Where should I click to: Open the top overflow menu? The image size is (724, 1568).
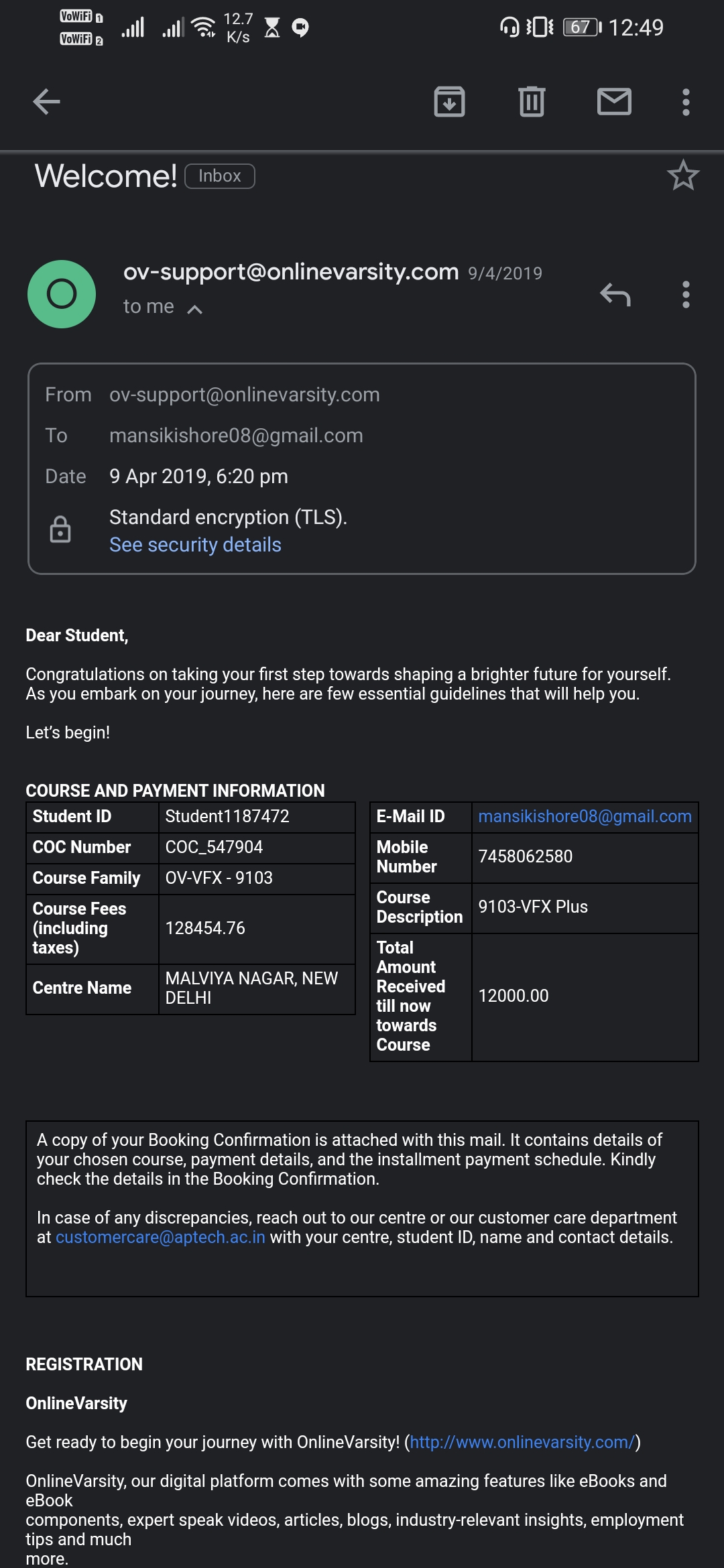point(685,102)
